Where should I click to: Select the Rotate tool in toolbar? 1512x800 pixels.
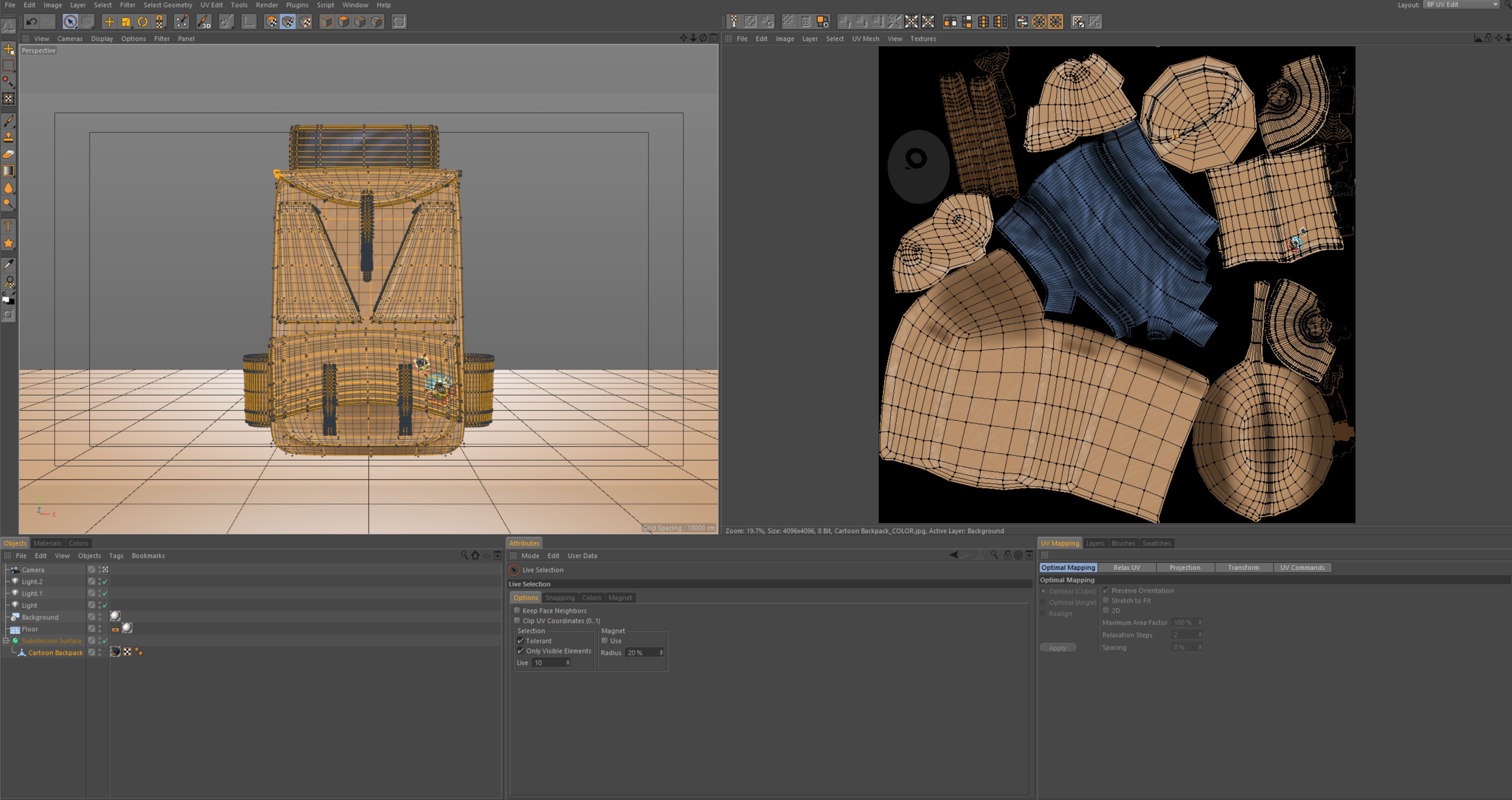coord(143,22)
